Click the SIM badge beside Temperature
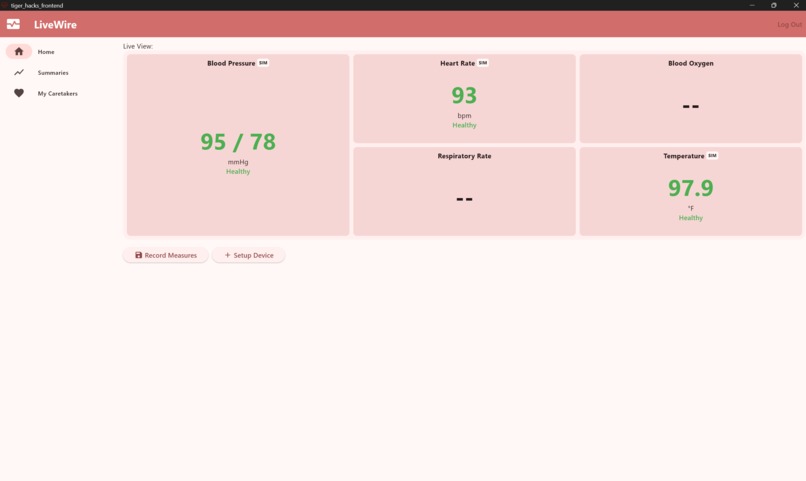 712,155
